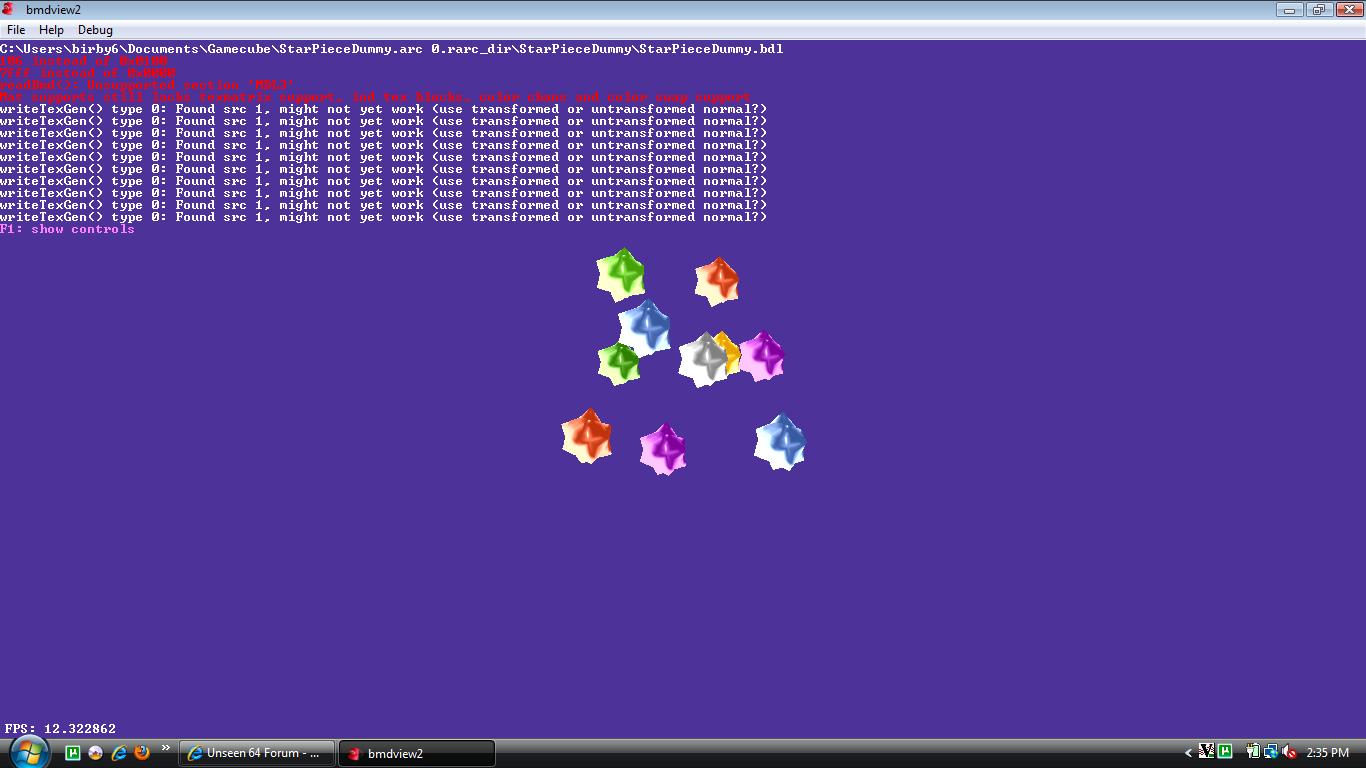
Task: Open the network connection tray icon
Action: coord(1271,751)
